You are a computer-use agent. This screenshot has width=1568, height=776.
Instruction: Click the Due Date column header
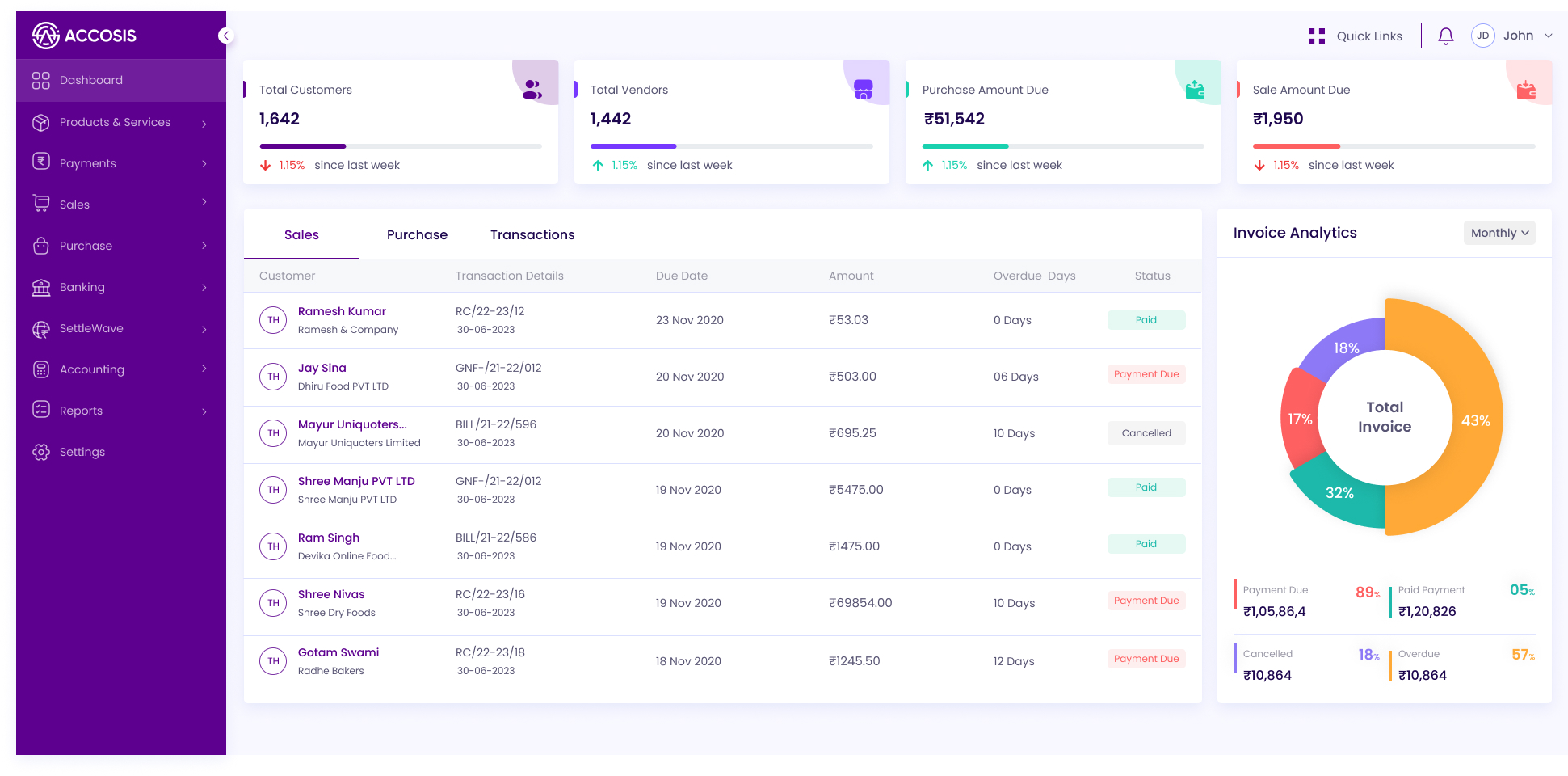[x=682, y=276]
